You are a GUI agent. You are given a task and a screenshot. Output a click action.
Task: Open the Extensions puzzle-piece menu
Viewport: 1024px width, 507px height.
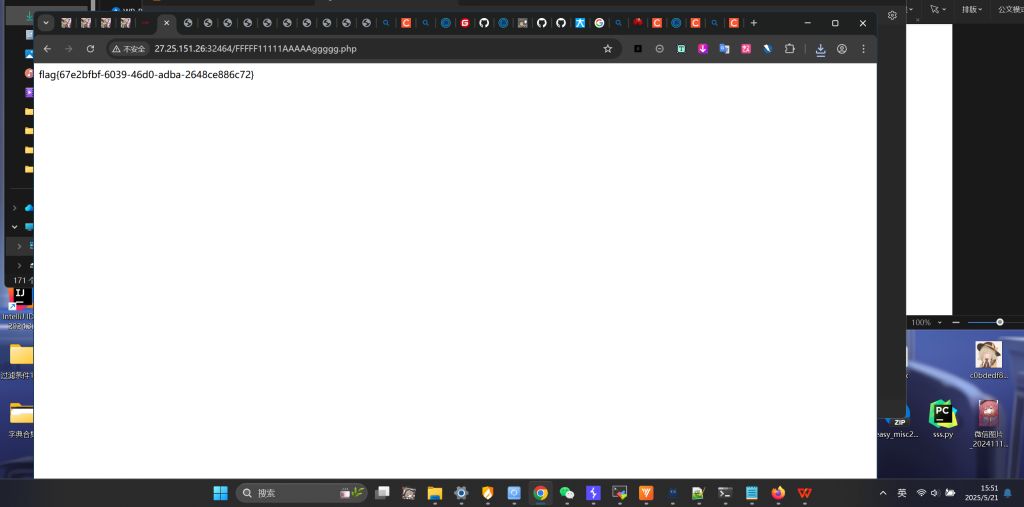click(x=790, y=49)
